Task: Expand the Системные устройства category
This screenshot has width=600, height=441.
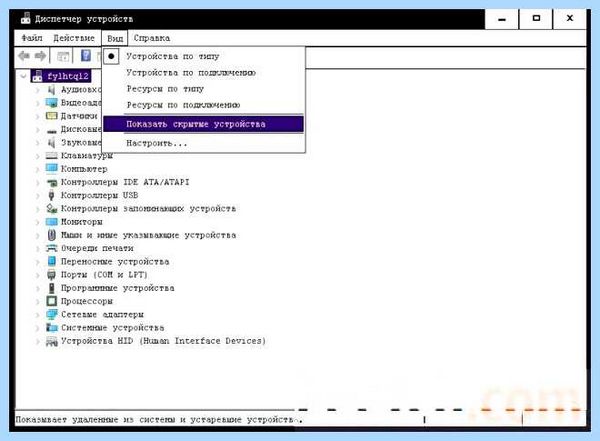Action: [x=38, y=328]
